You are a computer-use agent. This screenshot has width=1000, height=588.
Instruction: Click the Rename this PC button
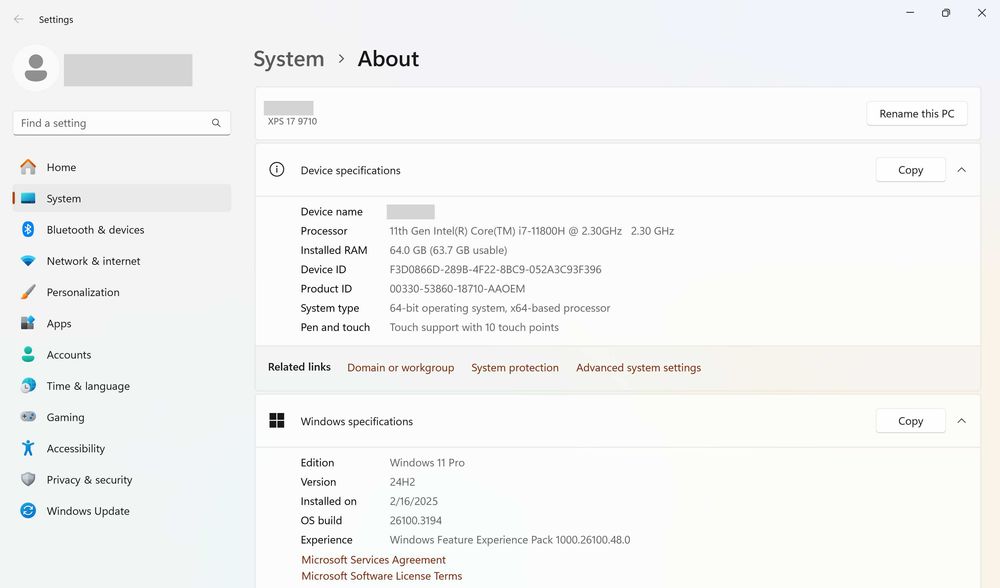click(x=916, y=114)
